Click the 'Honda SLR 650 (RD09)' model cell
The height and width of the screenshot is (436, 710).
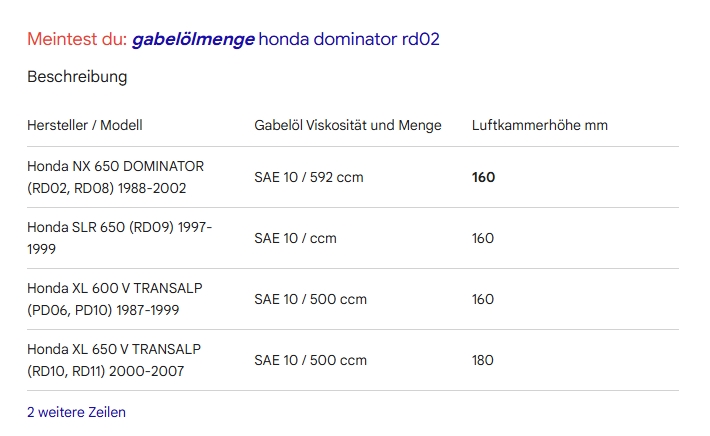[x=120, y=238]
